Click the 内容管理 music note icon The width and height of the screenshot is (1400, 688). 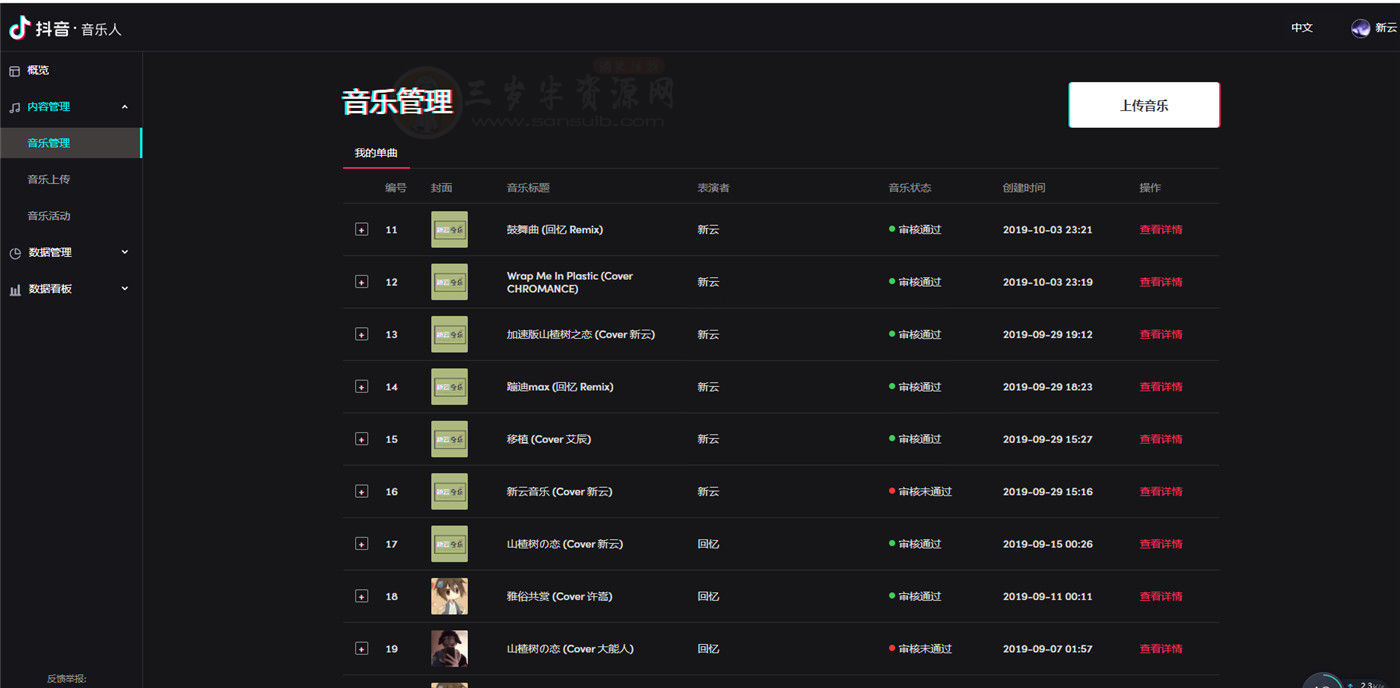tap(15, 107)
